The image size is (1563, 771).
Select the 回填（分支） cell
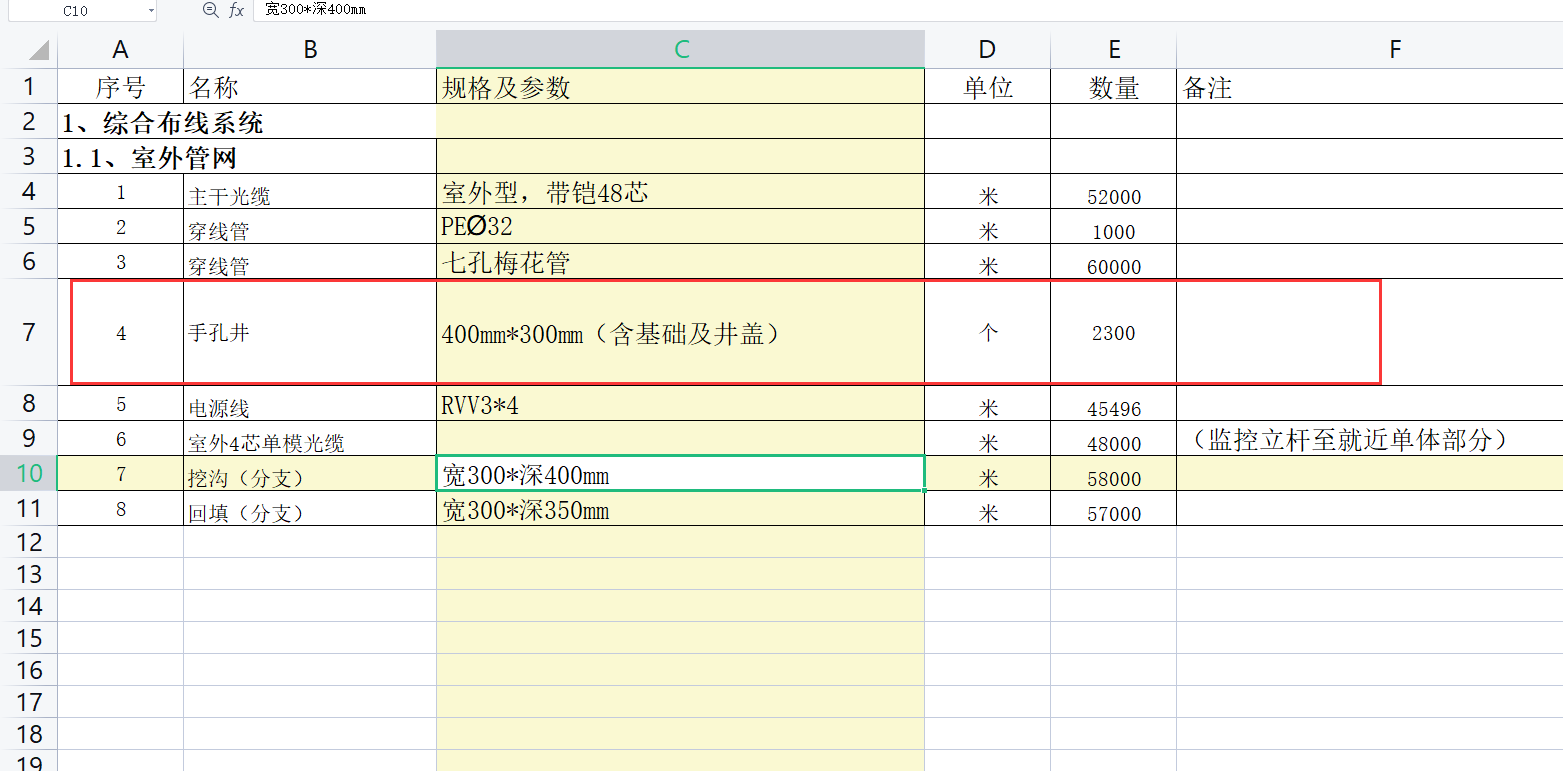click(310, 509)
